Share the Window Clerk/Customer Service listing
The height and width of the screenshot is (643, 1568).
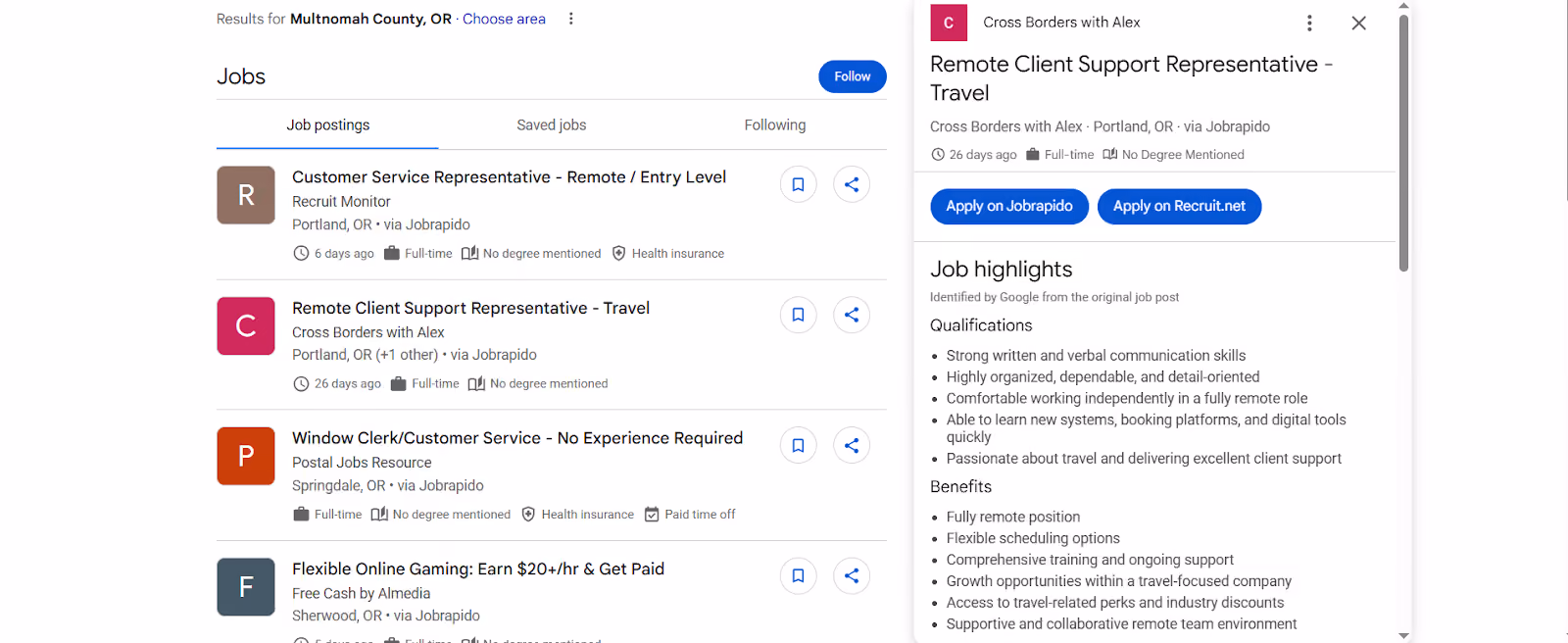852,445
